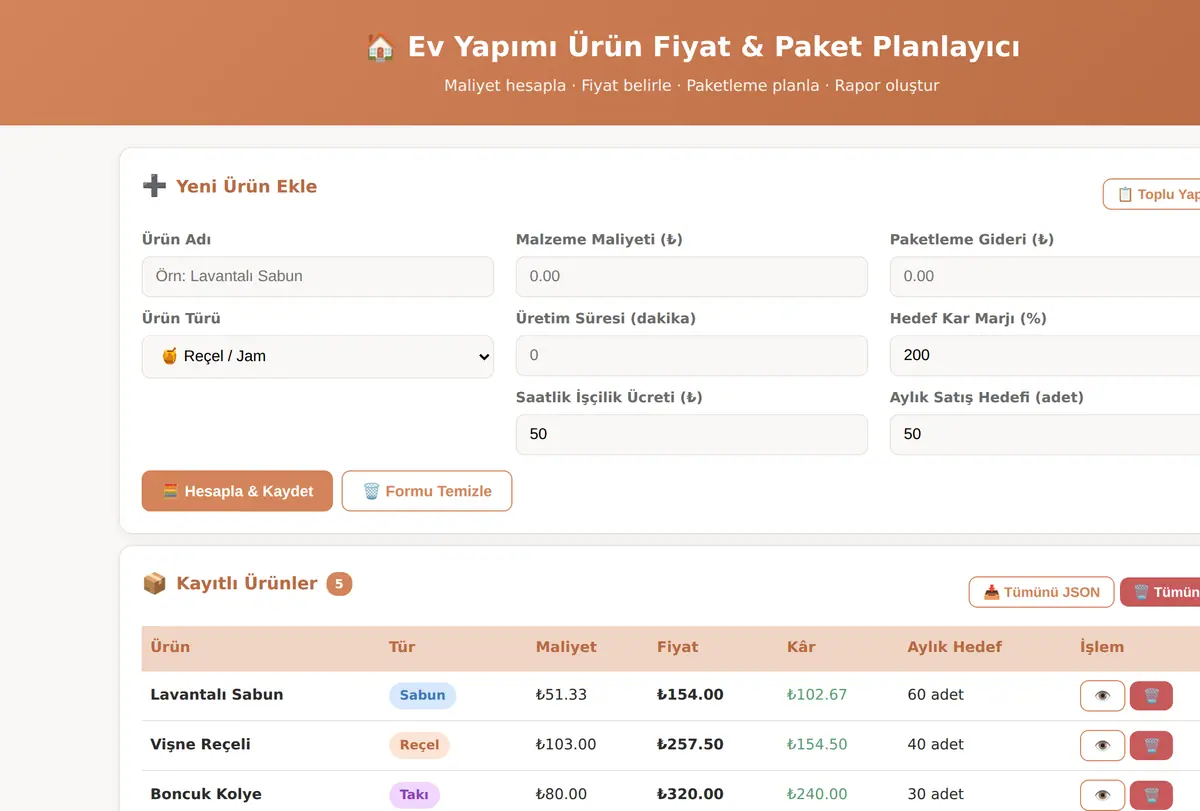
Task: Click Vişne Reçeli product name
Action: coord(200,745)
